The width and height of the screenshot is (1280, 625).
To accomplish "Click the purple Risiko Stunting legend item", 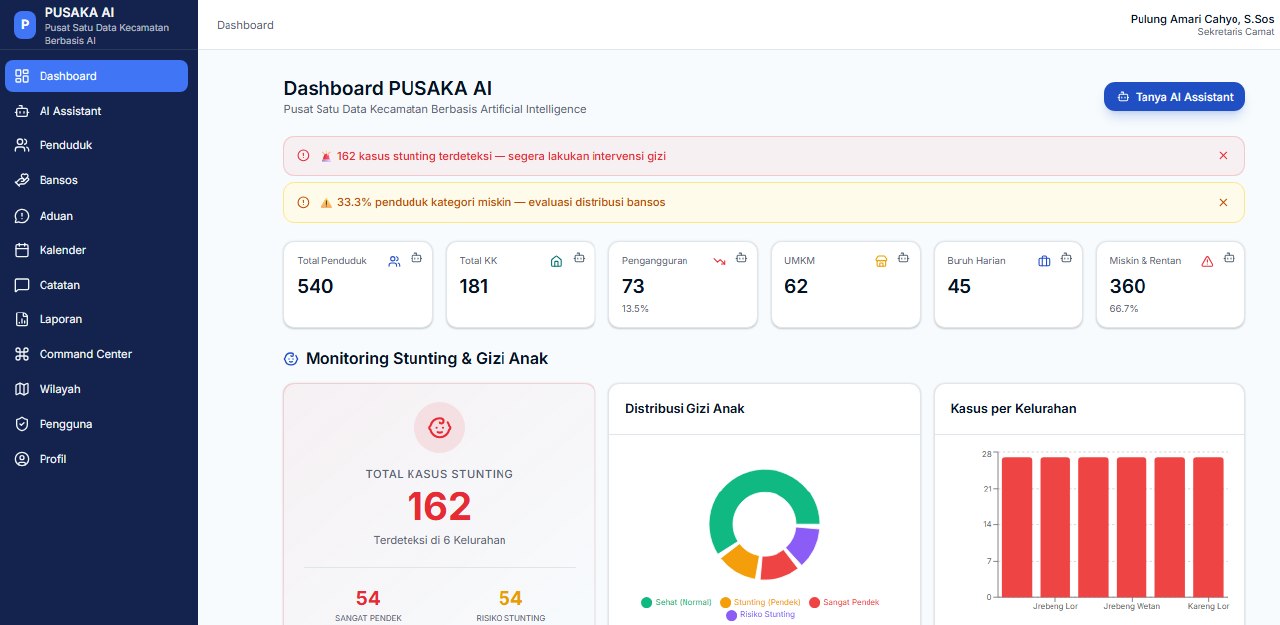I will [x=761, y=614].
